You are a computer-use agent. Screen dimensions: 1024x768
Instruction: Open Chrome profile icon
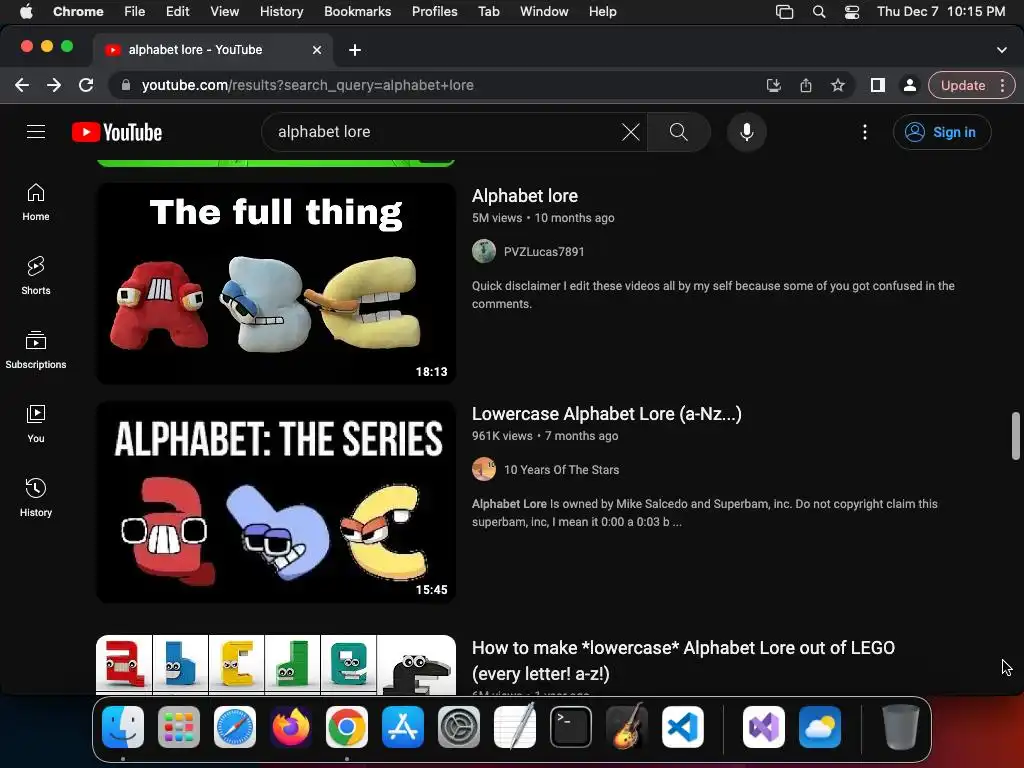909,85
